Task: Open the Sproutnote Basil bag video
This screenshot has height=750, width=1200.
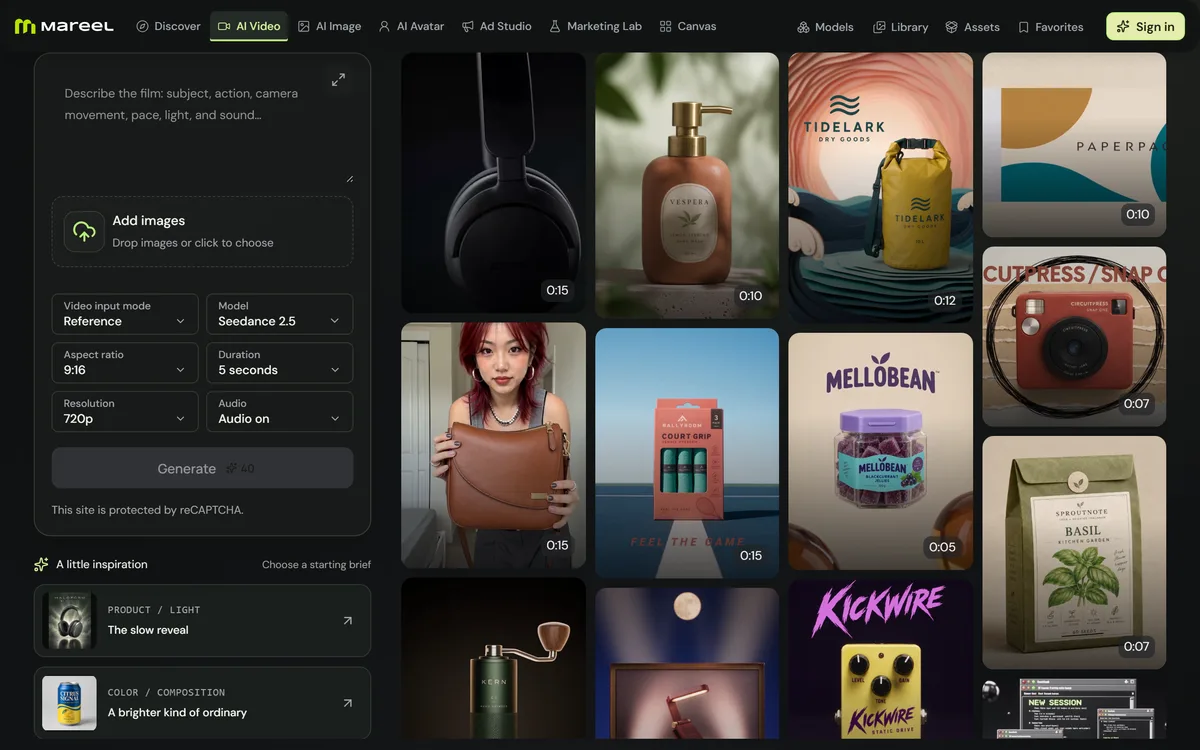Action: [1074, 553]
